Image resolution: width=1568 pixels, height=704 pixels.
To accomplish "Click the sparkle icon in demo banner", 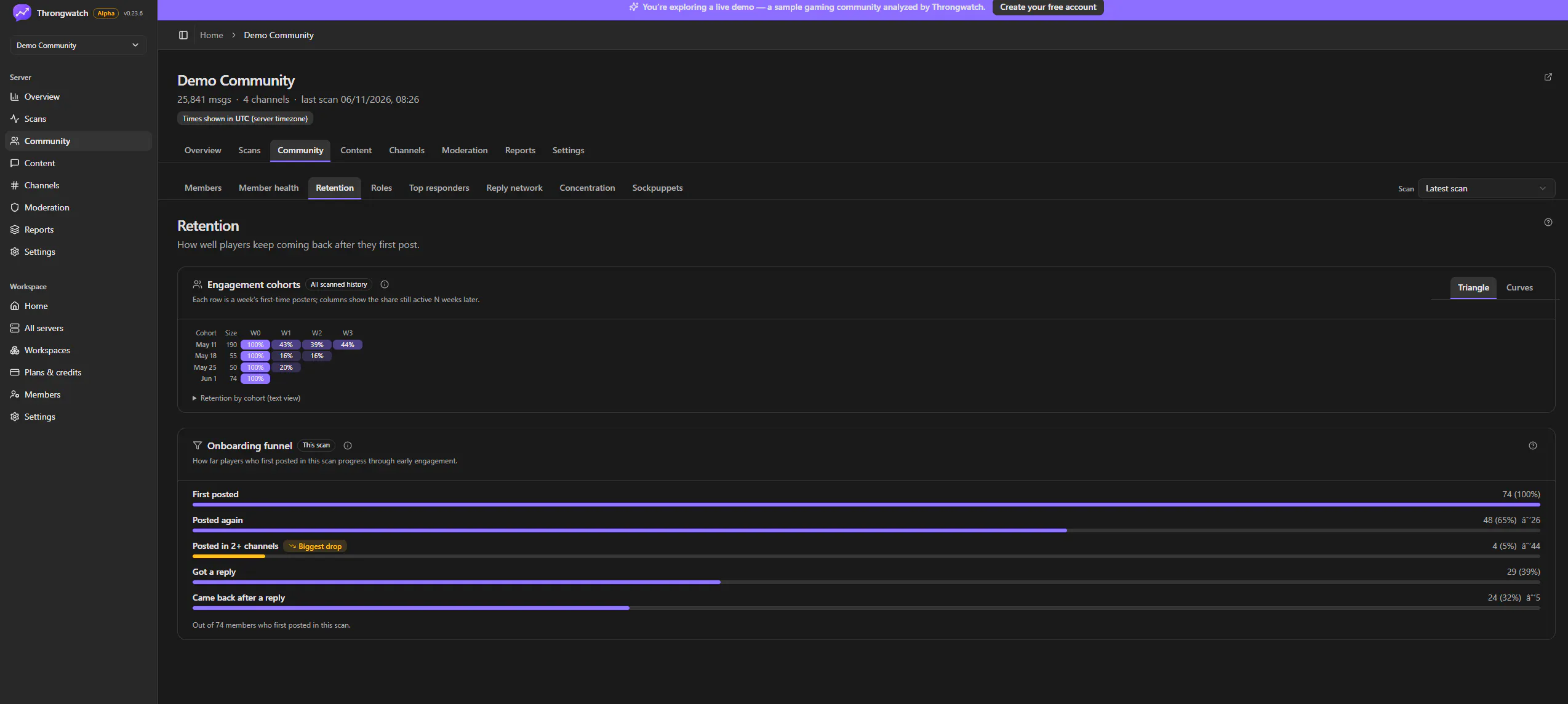I will tap(634, 7).
